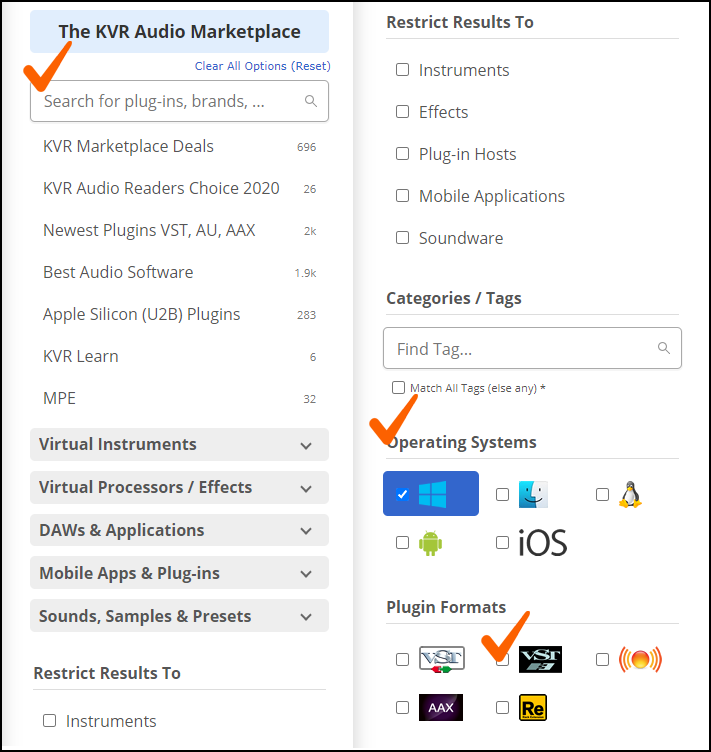The image size is (711, 752).
Task: Tick the Android checkbox
Action: [x=402, y=543]
